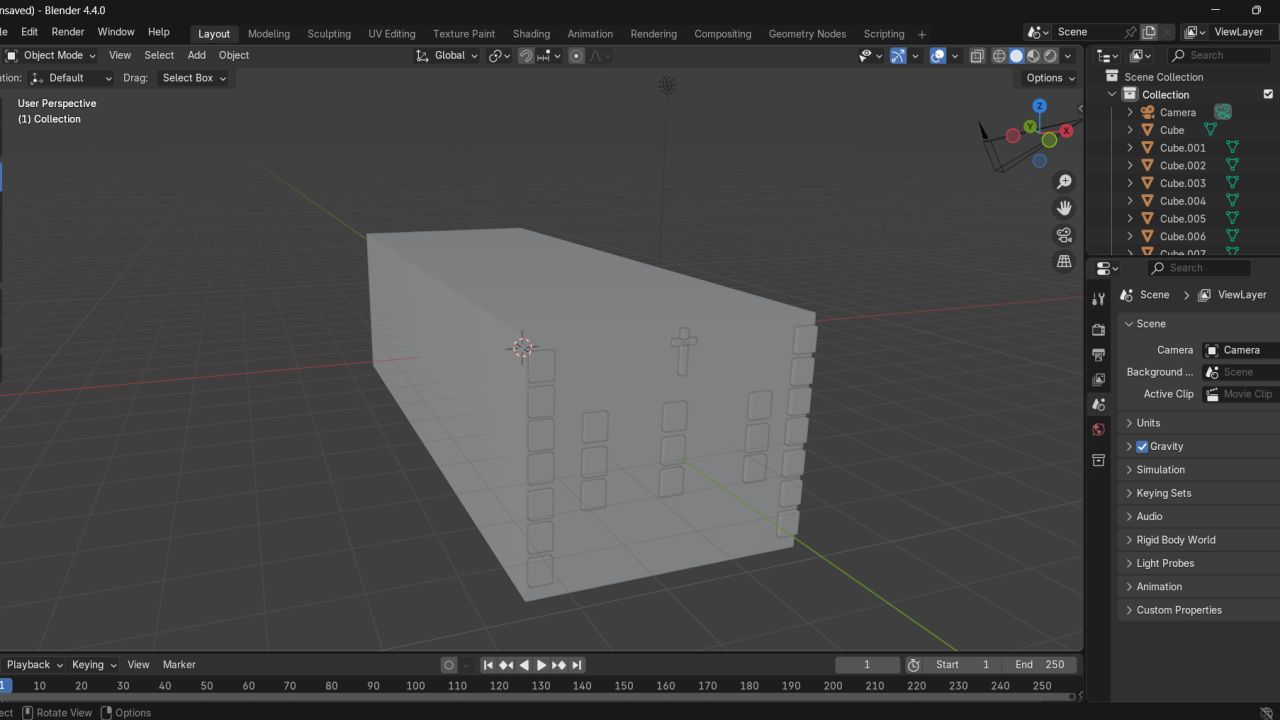The image size is (1280, 720).
Task: Click the Camera object data icon in outliner
Action: click(1222, 112)
